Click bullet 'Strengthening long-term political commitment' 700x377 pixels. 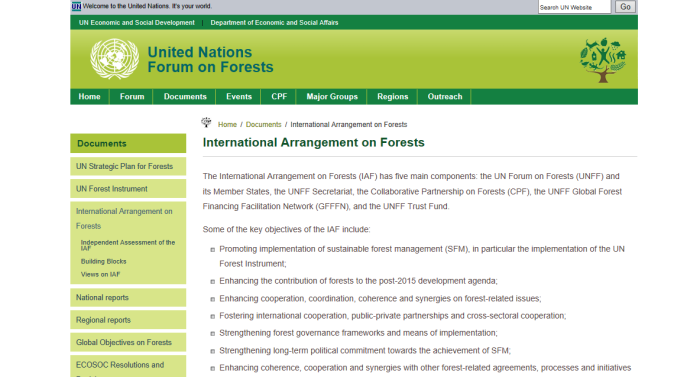(x=365, y=351)
